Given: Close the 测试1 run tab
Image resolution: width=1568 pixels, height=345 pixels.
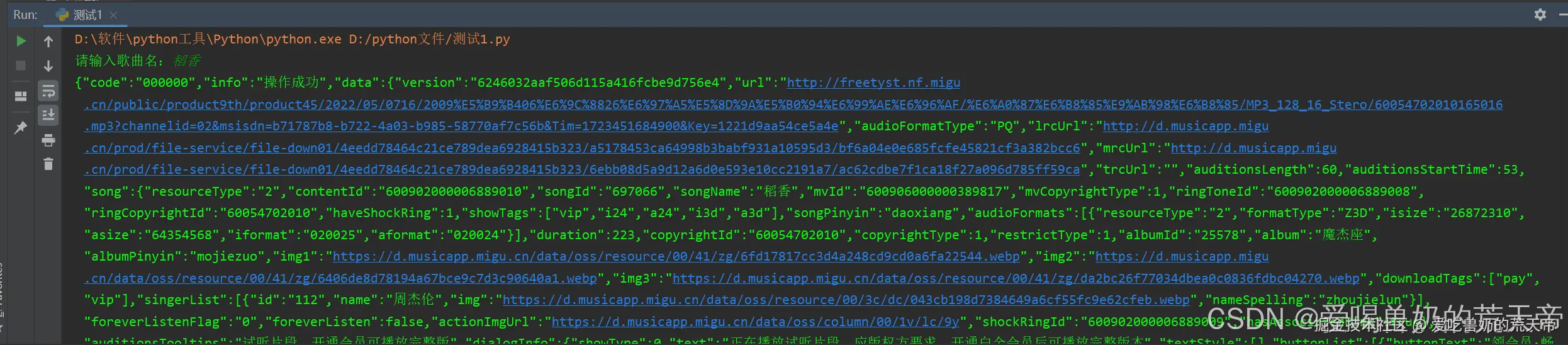Looking at the screenshot, I should click(x=113, y=14).
